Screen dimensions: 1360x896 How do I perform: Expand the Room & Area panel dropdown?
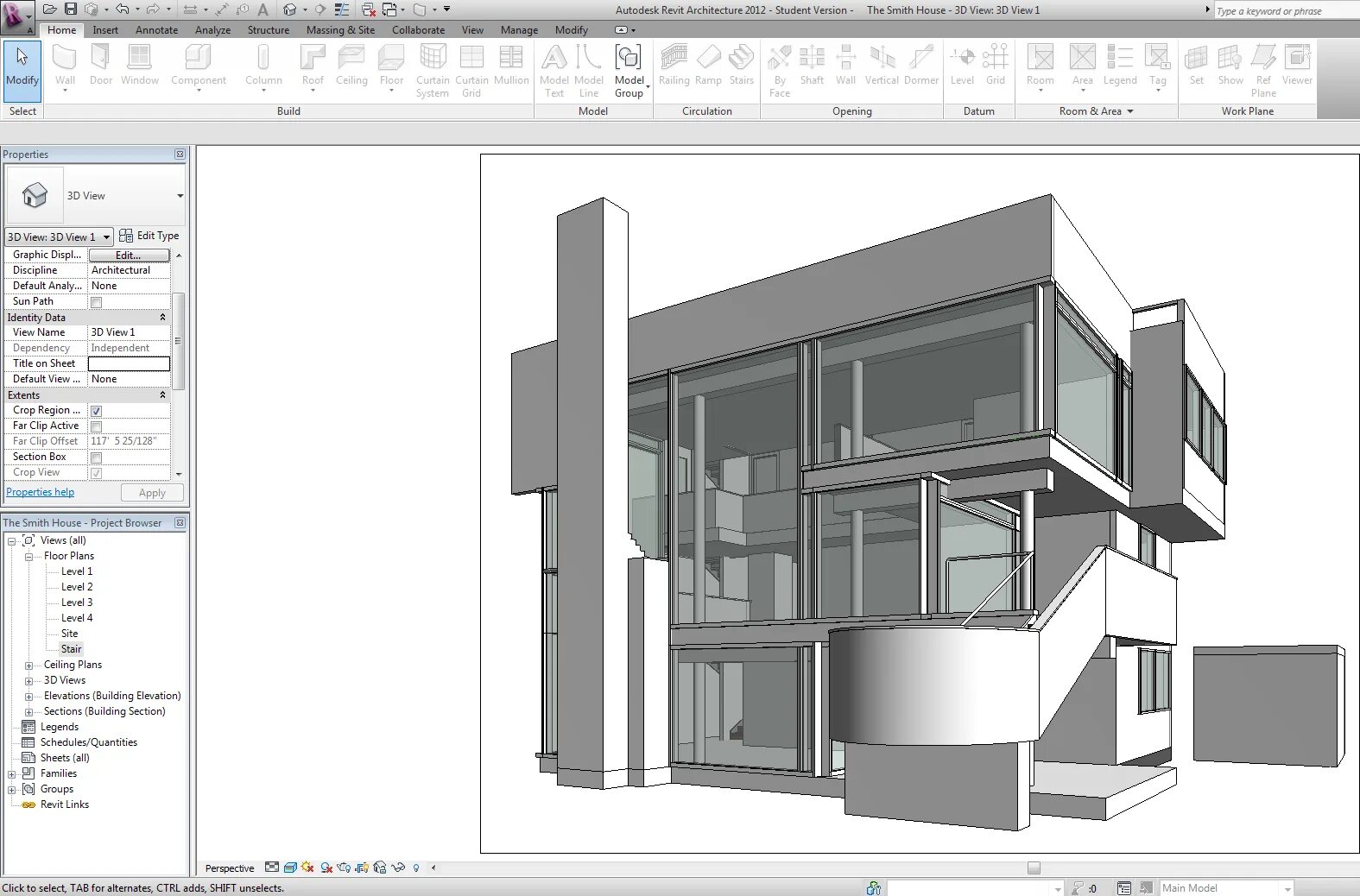coord(1129,111)
